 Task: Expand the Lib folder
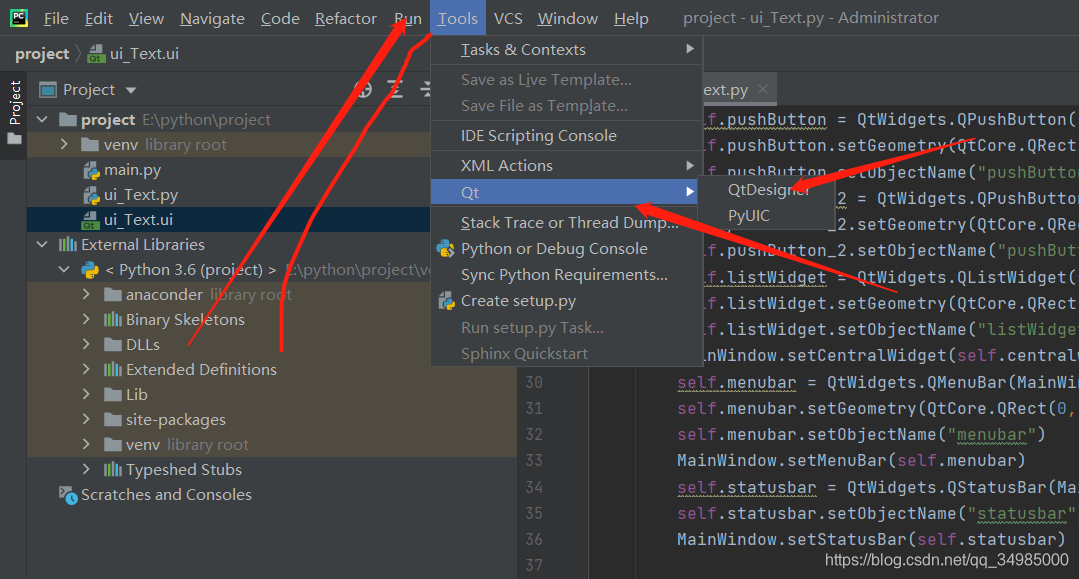pos(86,394)
